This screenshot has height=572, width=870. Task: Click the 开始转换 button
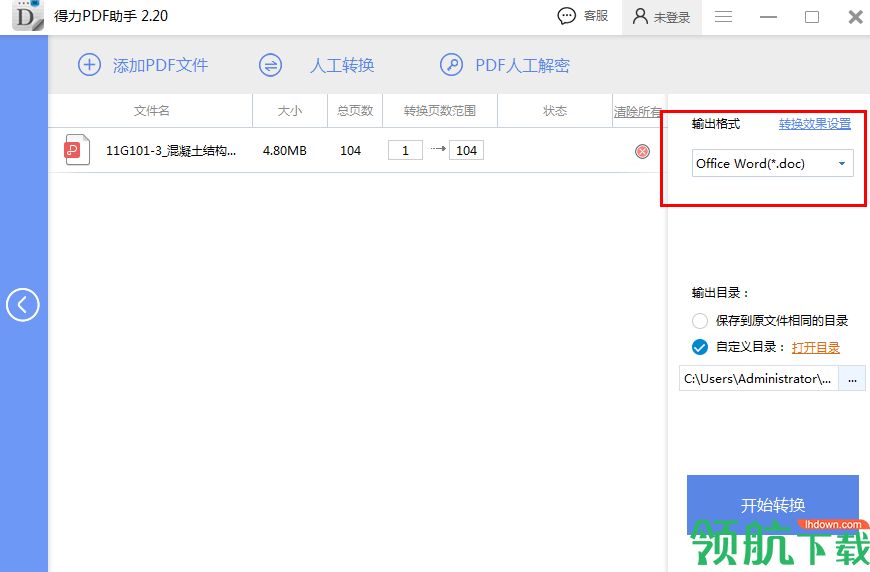(x=772, y=504)
